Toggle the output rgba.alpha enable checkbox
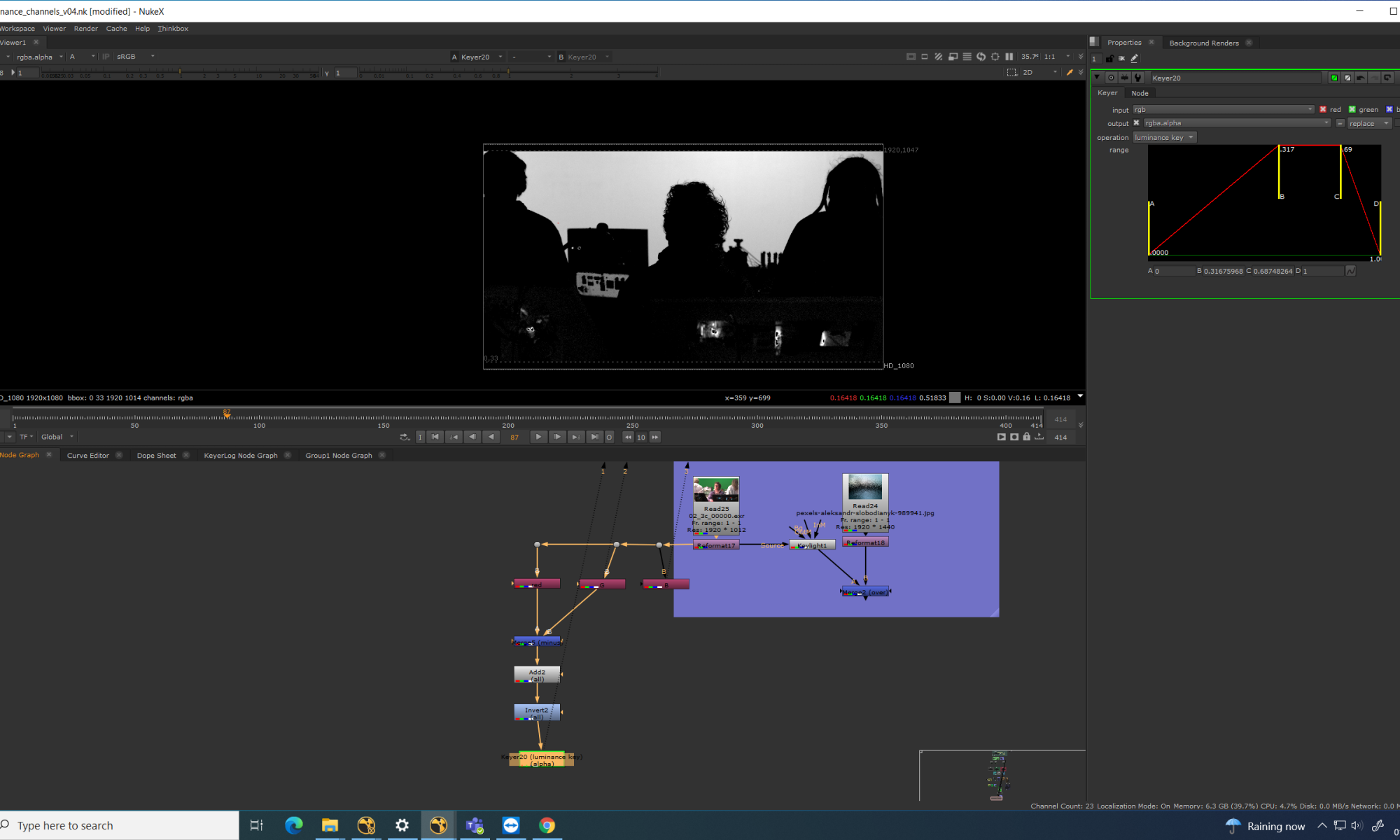This screenshot has height=840, width=1400. pyautogui.click(x=1136, y=123)
